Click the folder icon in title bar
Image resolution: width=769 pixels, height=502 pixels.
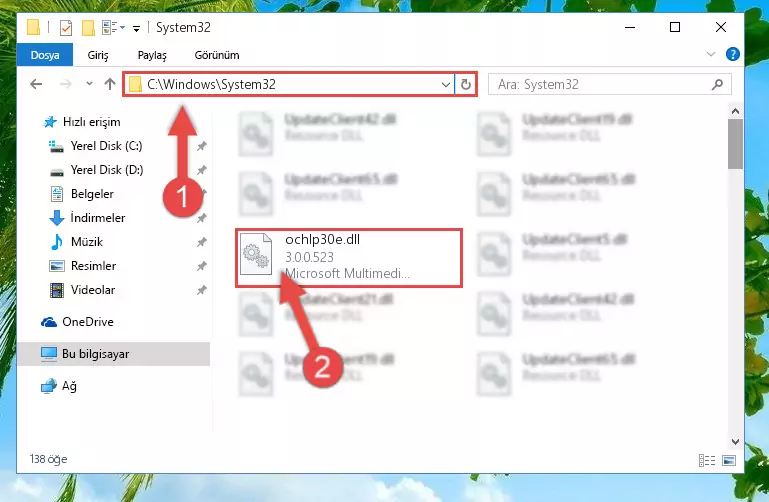(x=33, y=27)
